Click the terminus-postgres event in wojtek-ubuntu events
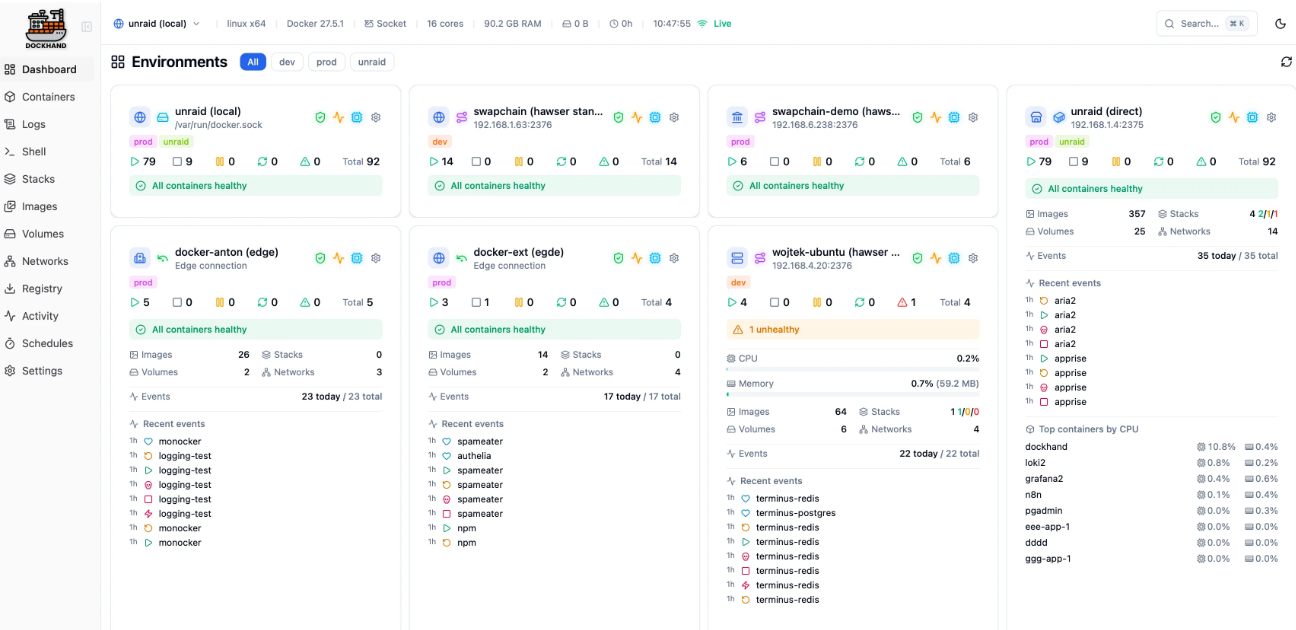 (795, 513)
